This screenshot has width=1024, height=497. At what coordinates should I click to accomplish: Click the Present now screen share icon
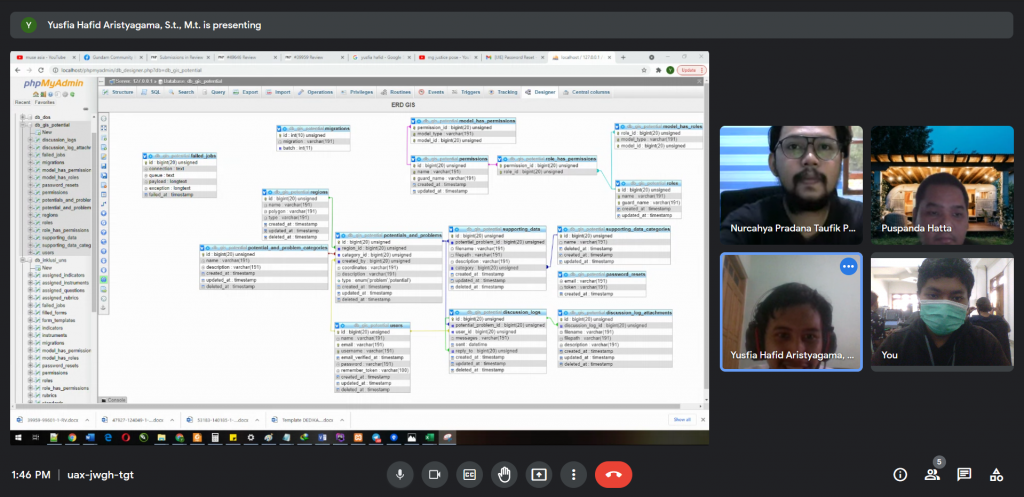pyautogui.click(x=539, y=475)
